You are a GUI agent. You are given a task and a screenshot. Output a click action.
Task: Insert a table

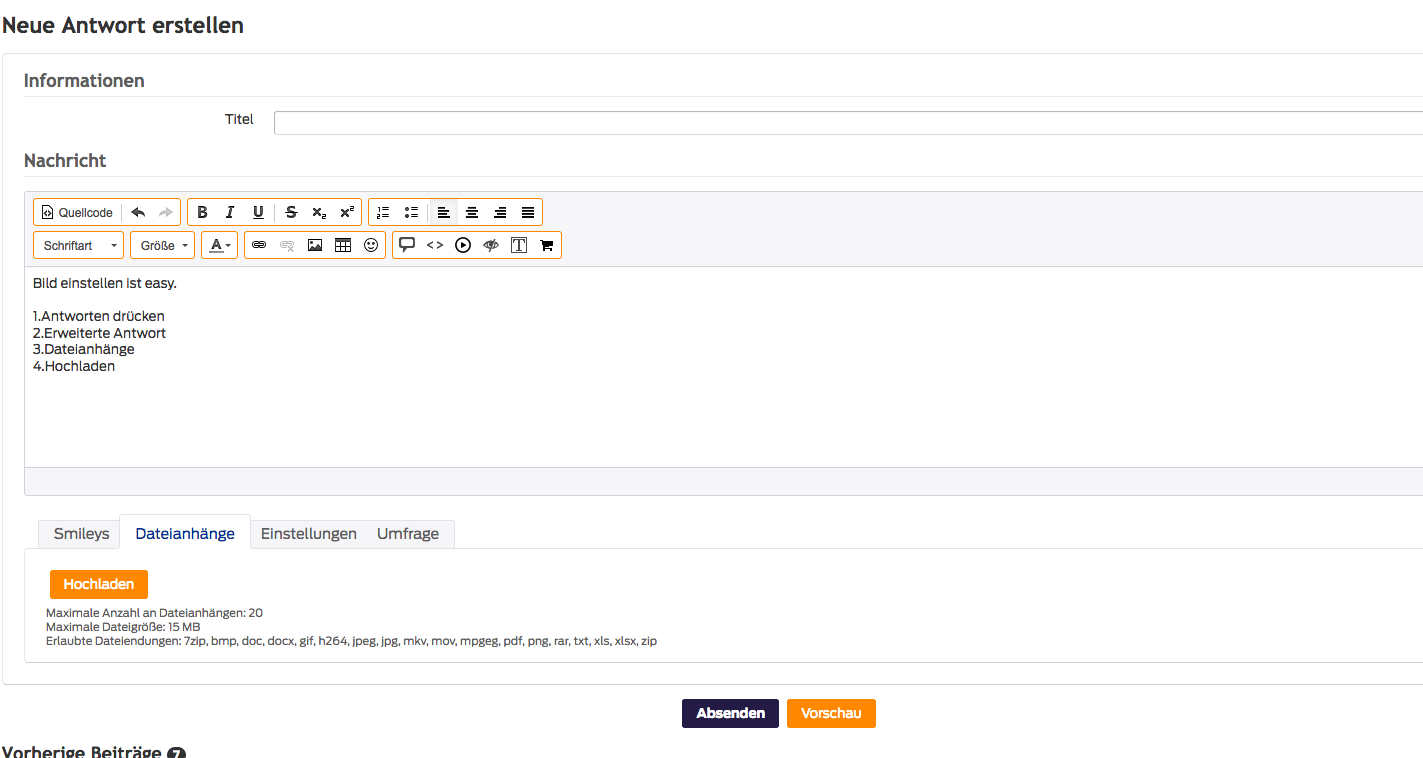(x=343, y=245)
